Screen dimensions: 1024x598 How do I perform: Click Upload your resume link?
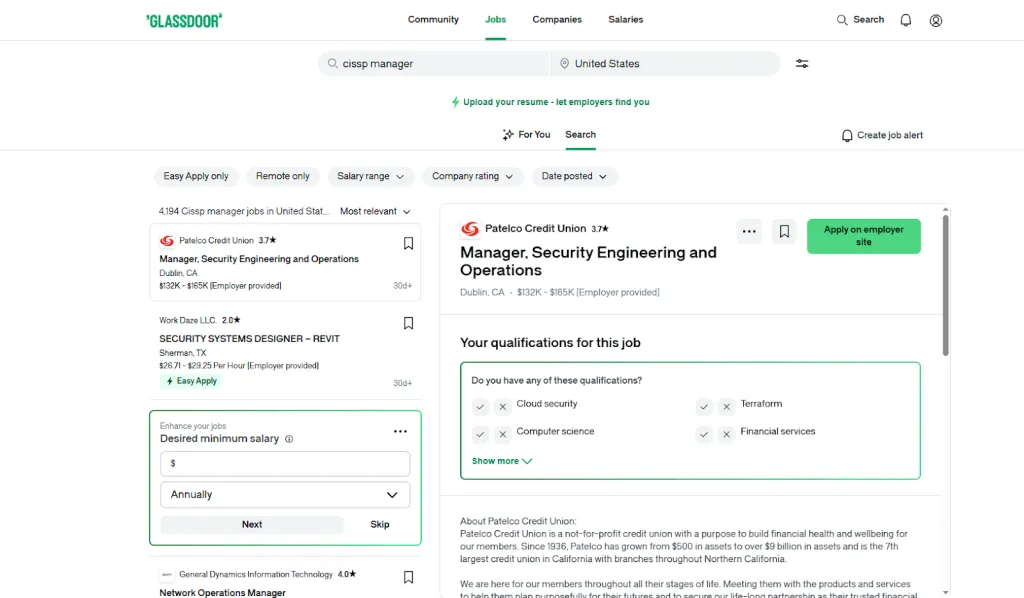tap(550, 102)
